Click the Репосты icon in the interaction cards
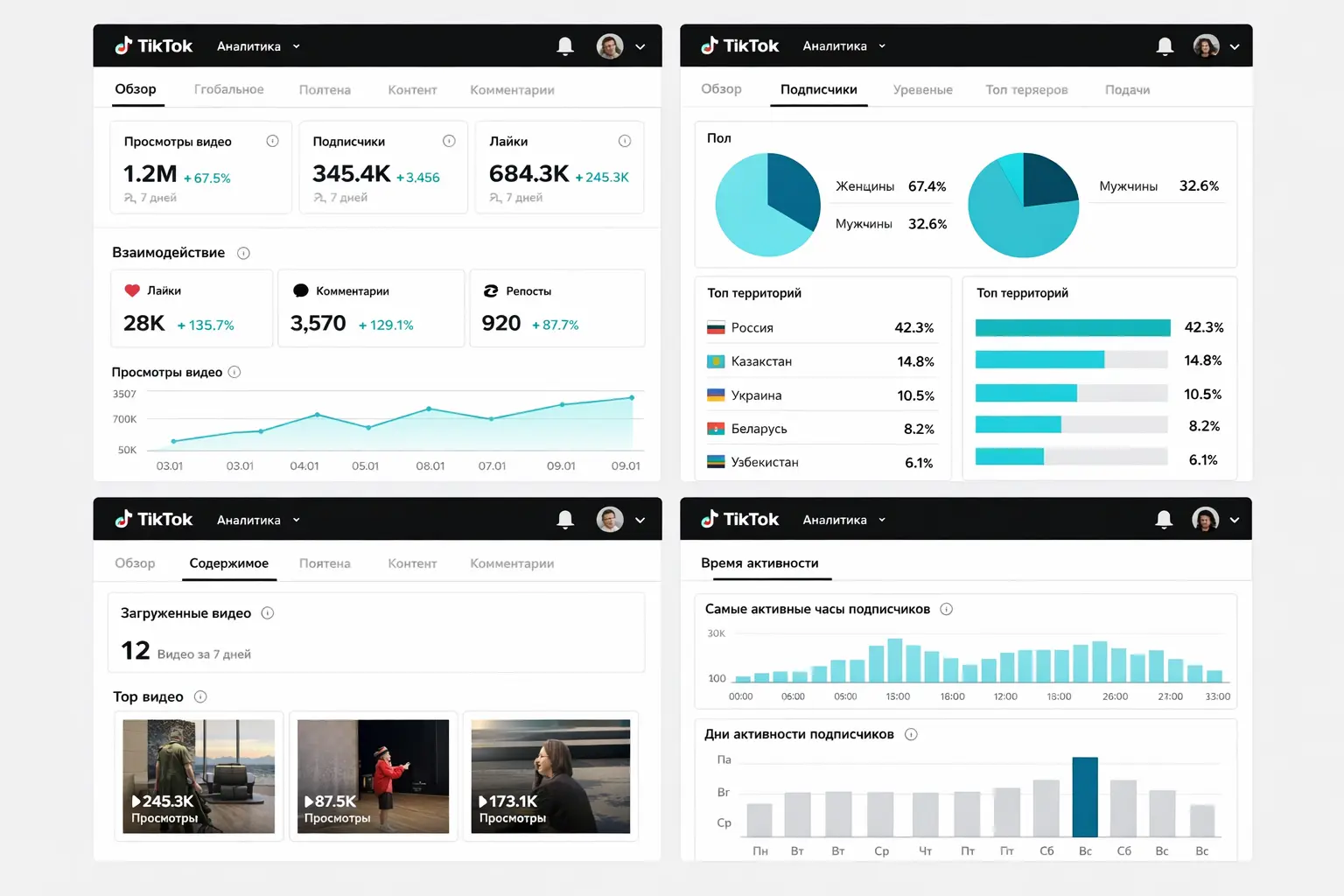 pyautogui.click(x=491, y=290)
